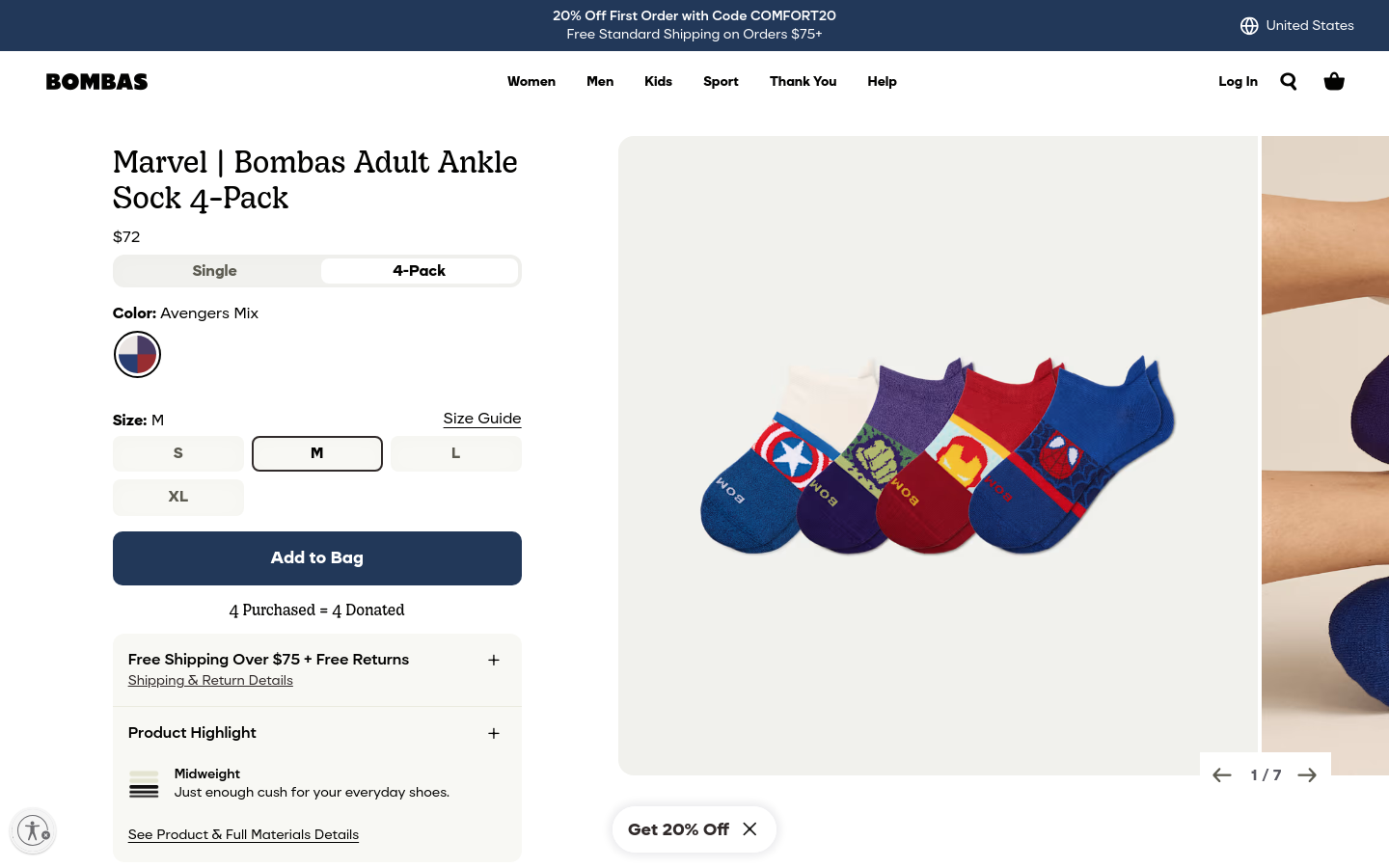Viewport: 1389px width, 868px height.
Task: Switch to the Single pack option
Action: click(x=215, y=271)
